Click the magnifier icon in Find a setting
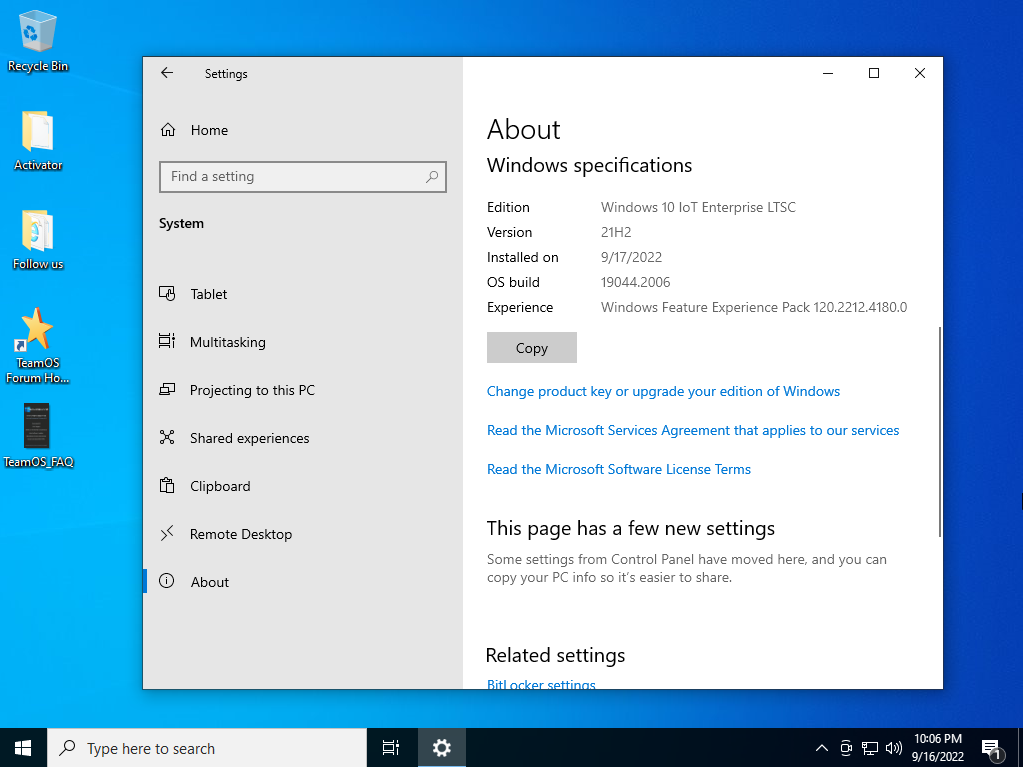The image size is (1023, 767). [432, 177]
